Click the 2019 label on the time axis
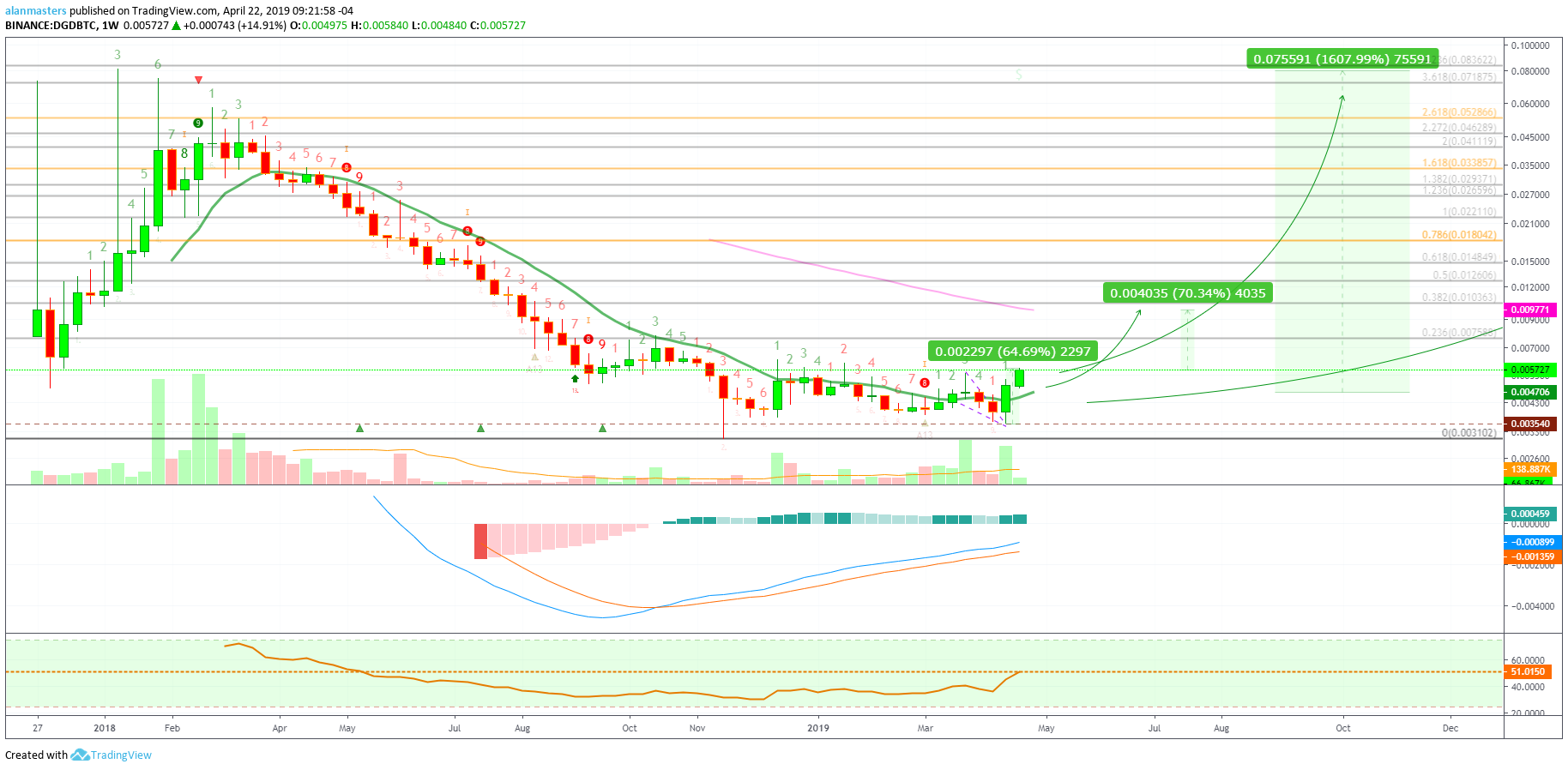1568x770 pixels. coord(819,728)
